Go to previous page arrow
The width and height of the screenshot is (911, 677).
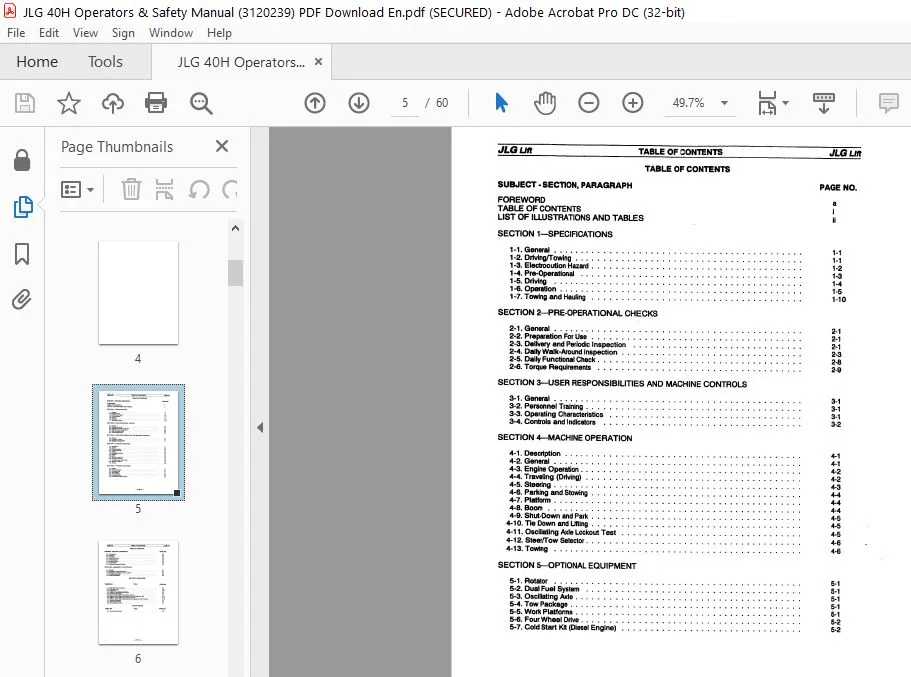(x=315, y=103)
